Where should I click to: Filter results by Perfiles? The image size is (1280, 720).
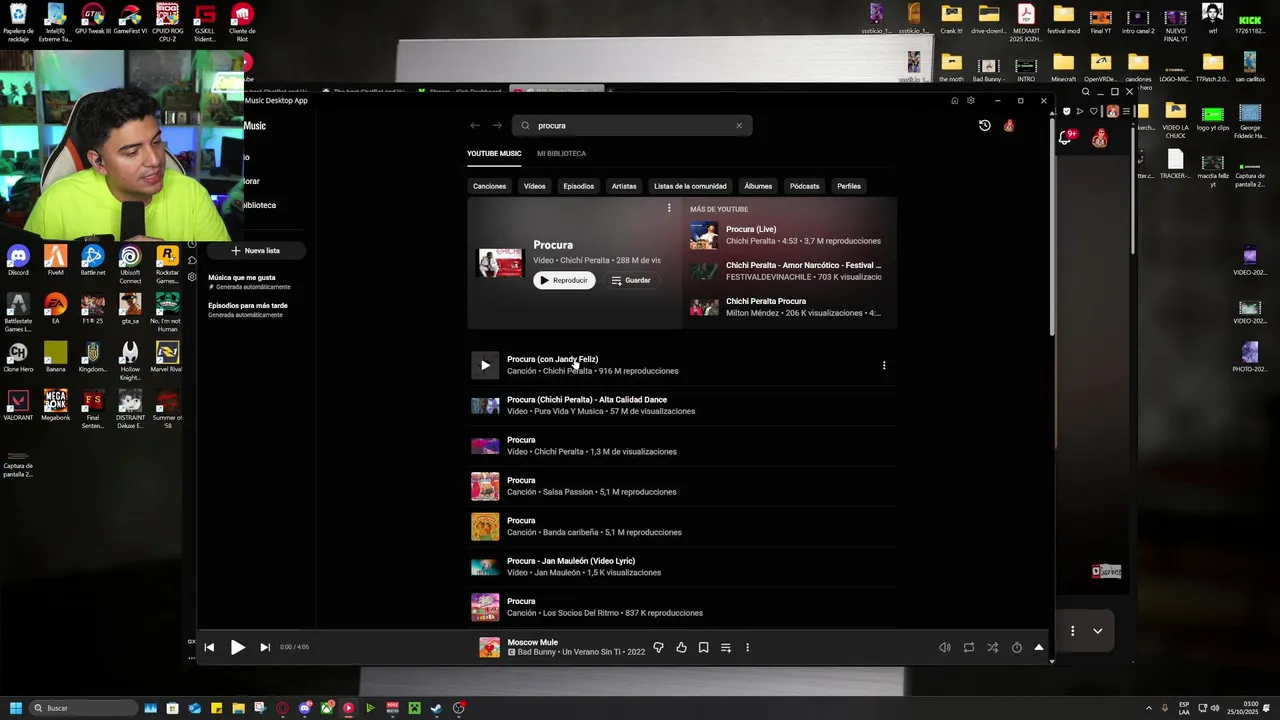849,186
